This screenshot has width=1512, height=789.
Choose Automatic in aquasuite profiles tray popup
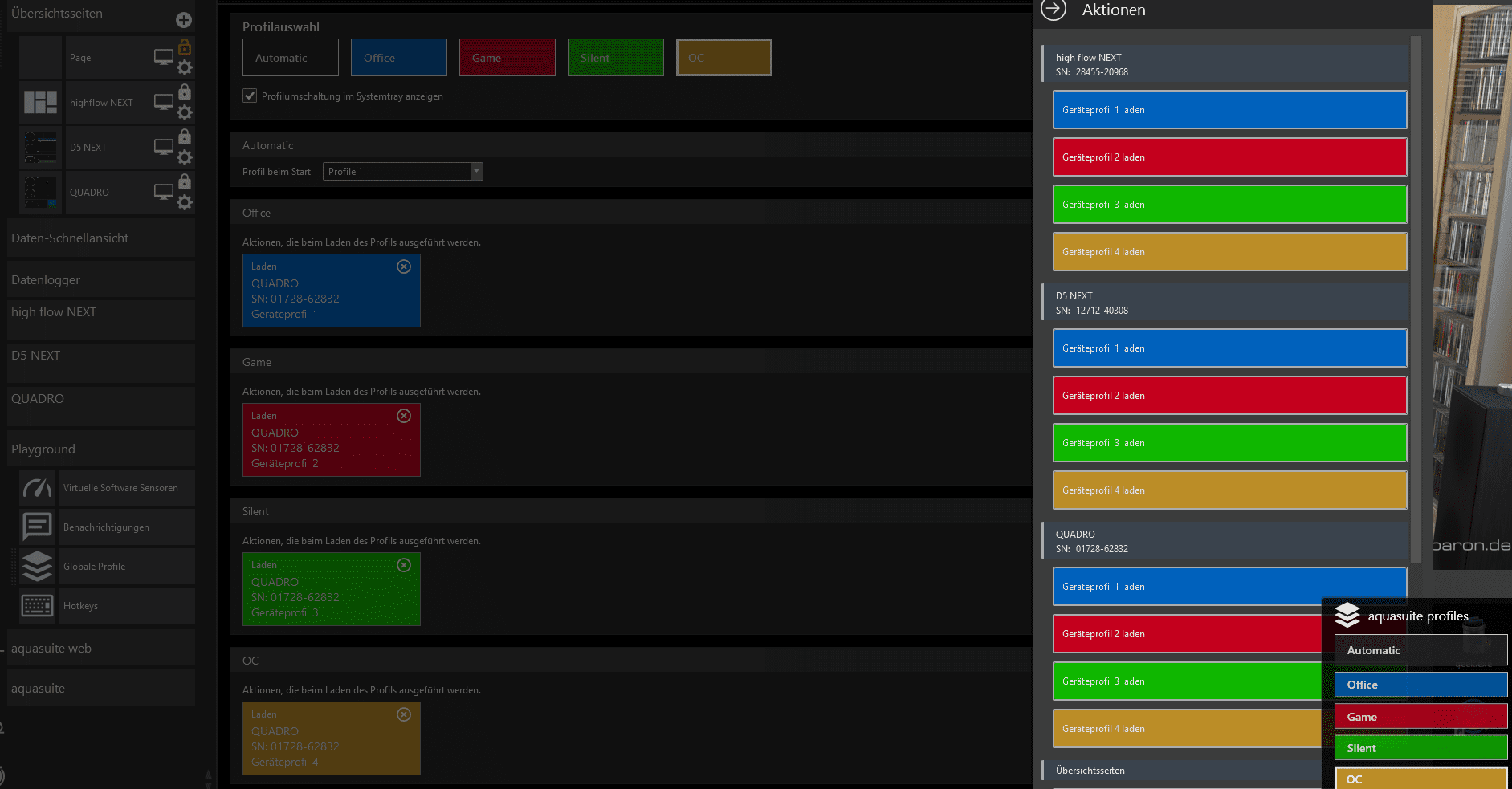1420,650
